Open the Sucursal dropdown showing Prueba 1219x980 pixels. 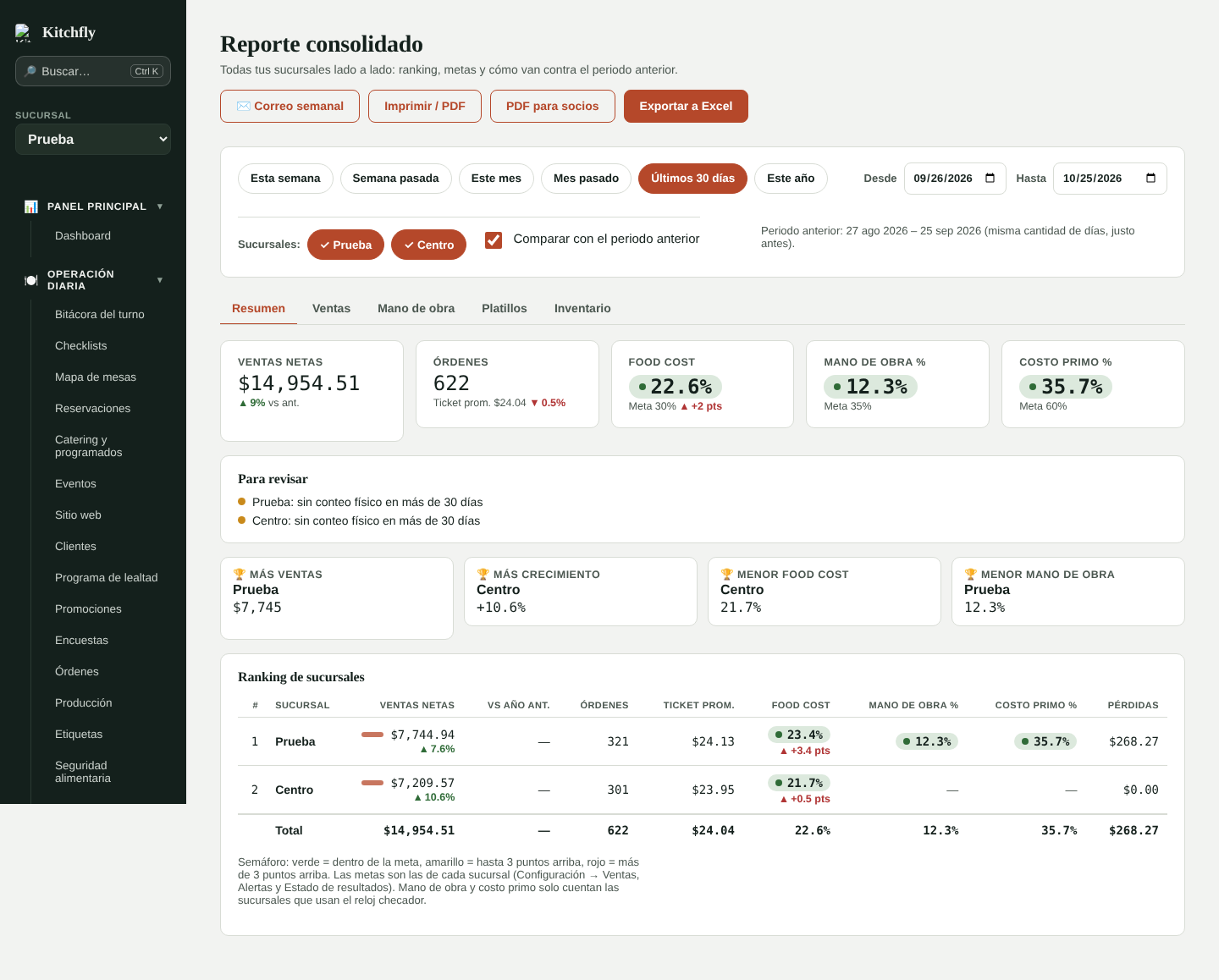point(93,140)
